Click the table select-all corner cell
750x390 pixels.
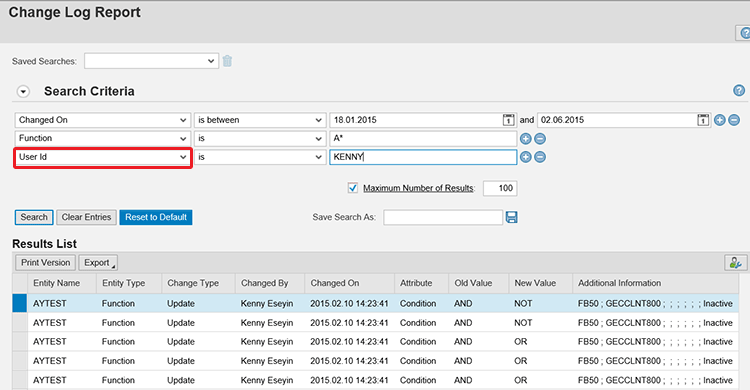[x=20, y=283]
